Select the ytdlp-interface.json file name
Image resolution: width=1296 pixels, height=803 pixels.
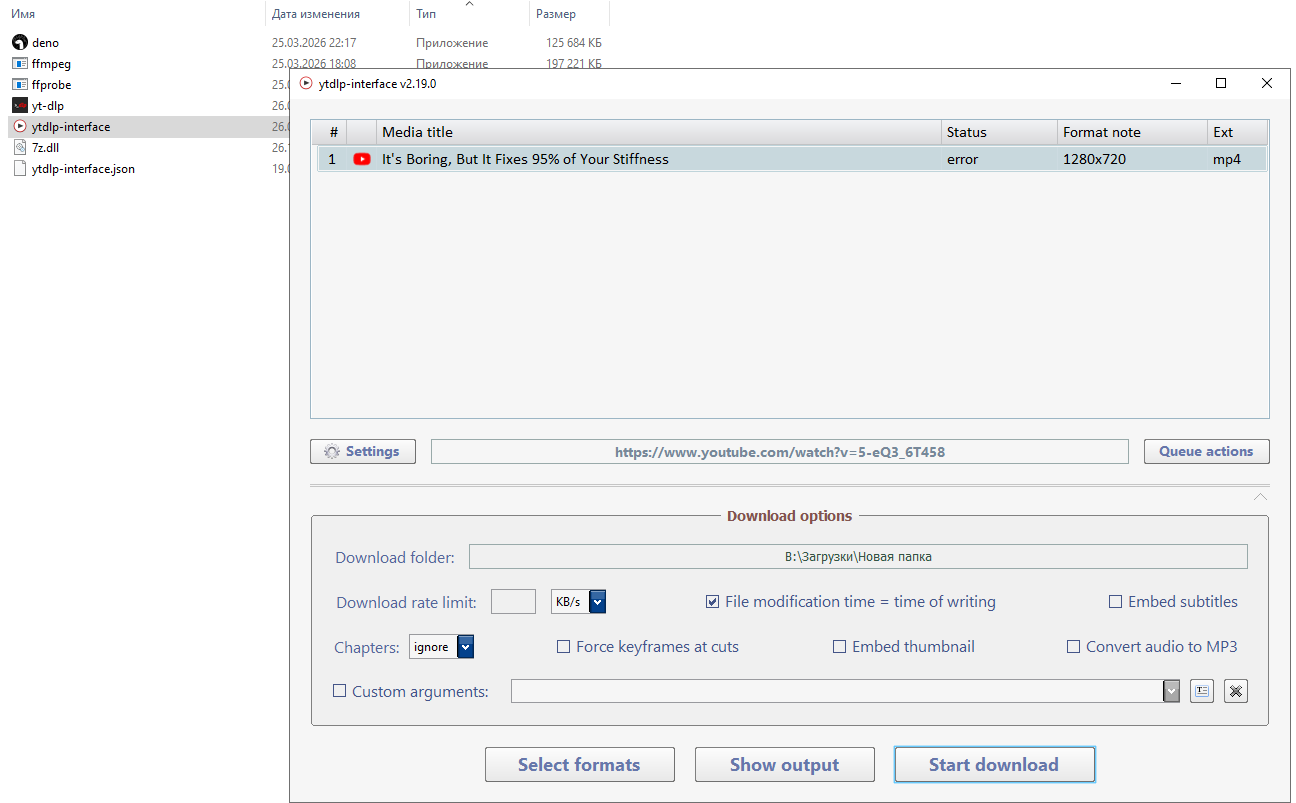coord(83,169)
